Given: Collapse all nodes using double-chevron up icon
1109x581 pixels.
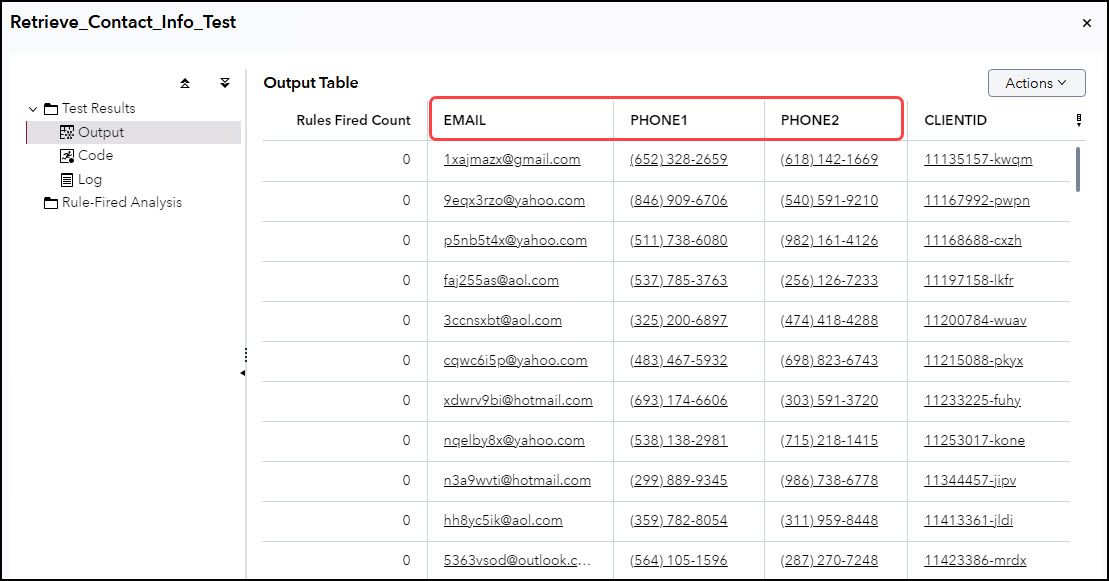Looking at the screenshot, I should [185, 82].
